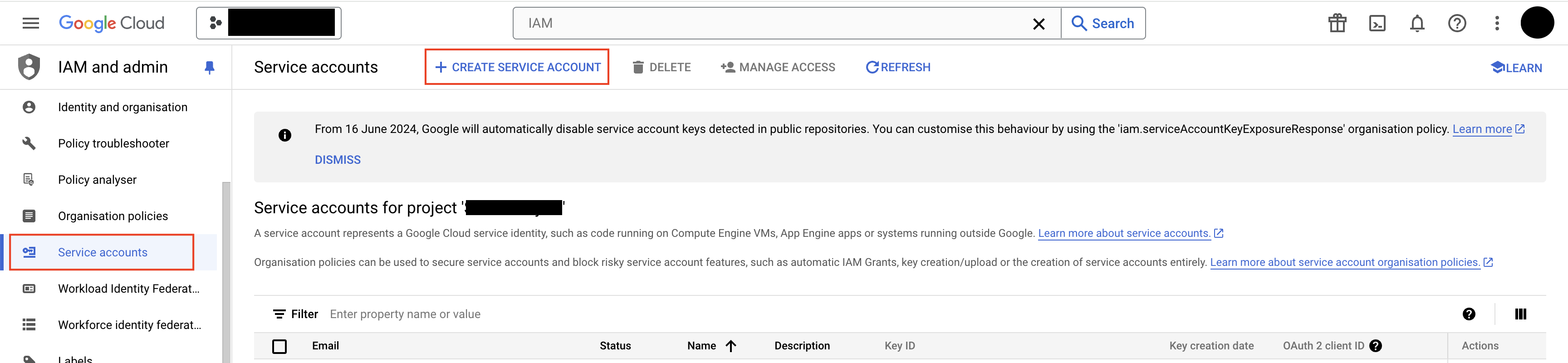This screenshot has height=363, width=1568.
Task: Click Create Service Account button
Action: pos(517,67)
